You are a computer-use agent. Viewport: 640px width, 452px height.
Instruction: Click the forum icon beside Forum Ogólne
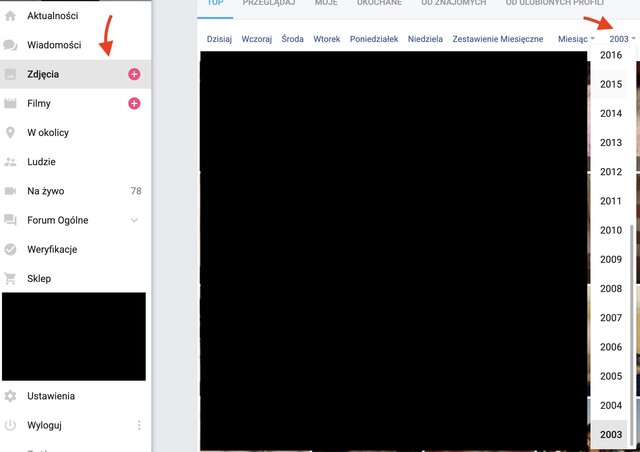[10, 220]
